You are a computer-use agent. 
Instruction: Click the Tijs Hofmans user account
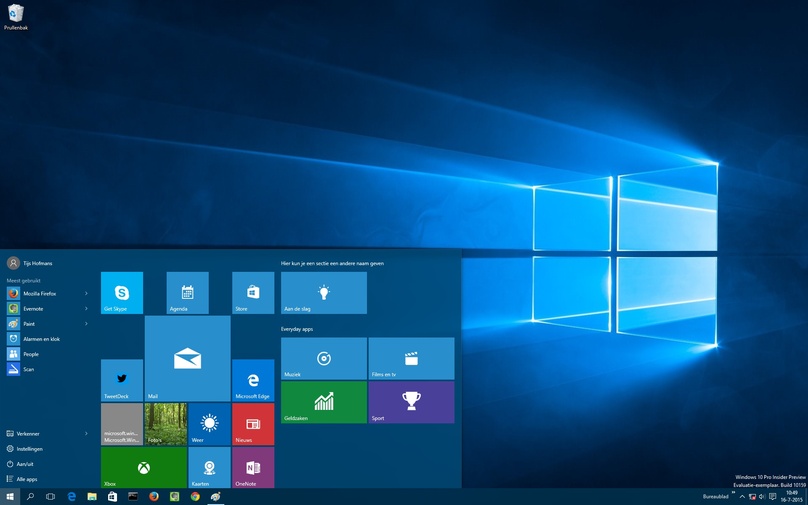pyautogui.click(x=30, y=263)
